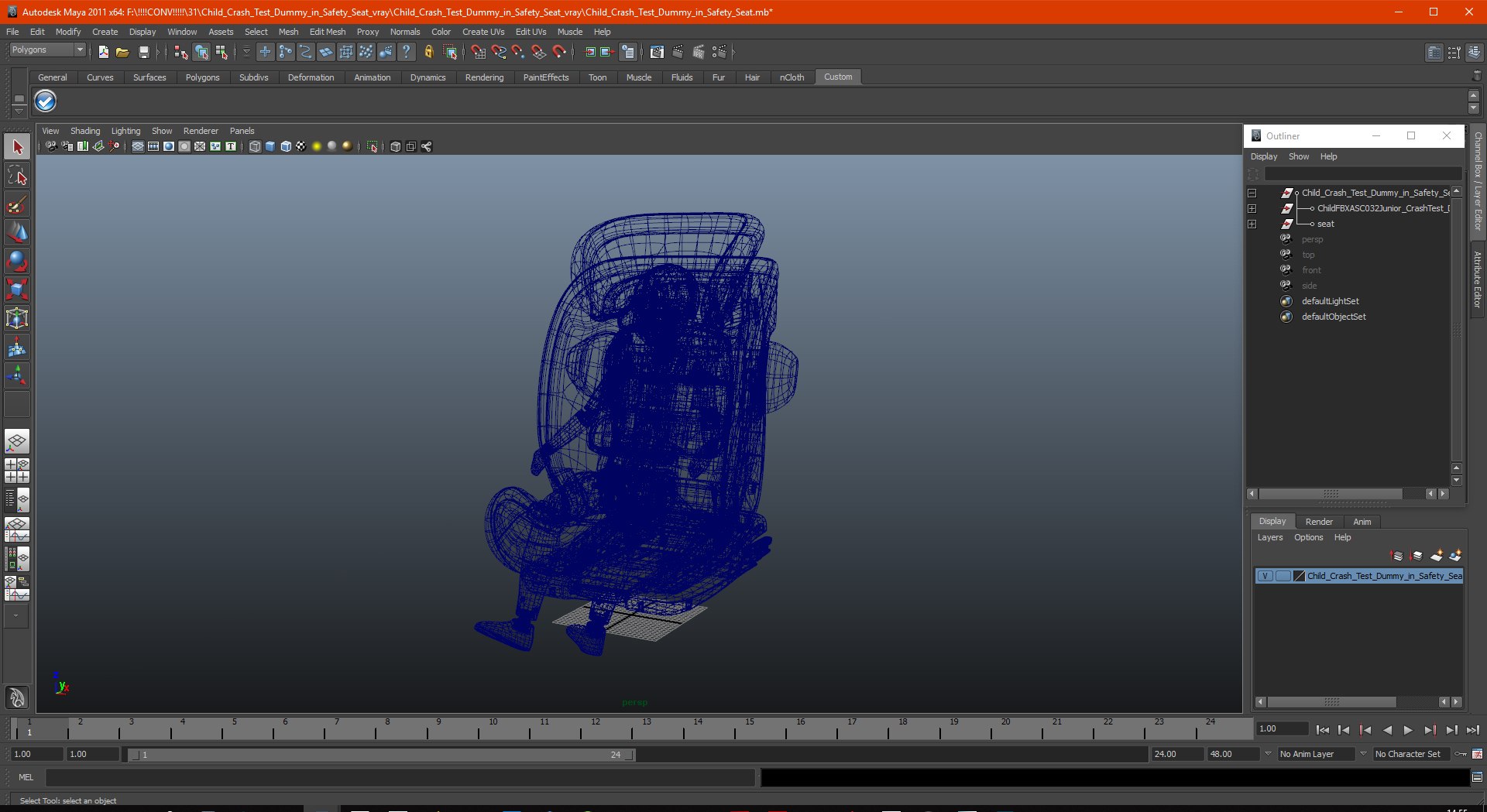
Task: Toggle textured display checker icon
Action: pyautogui.click(x=301, y=146)
